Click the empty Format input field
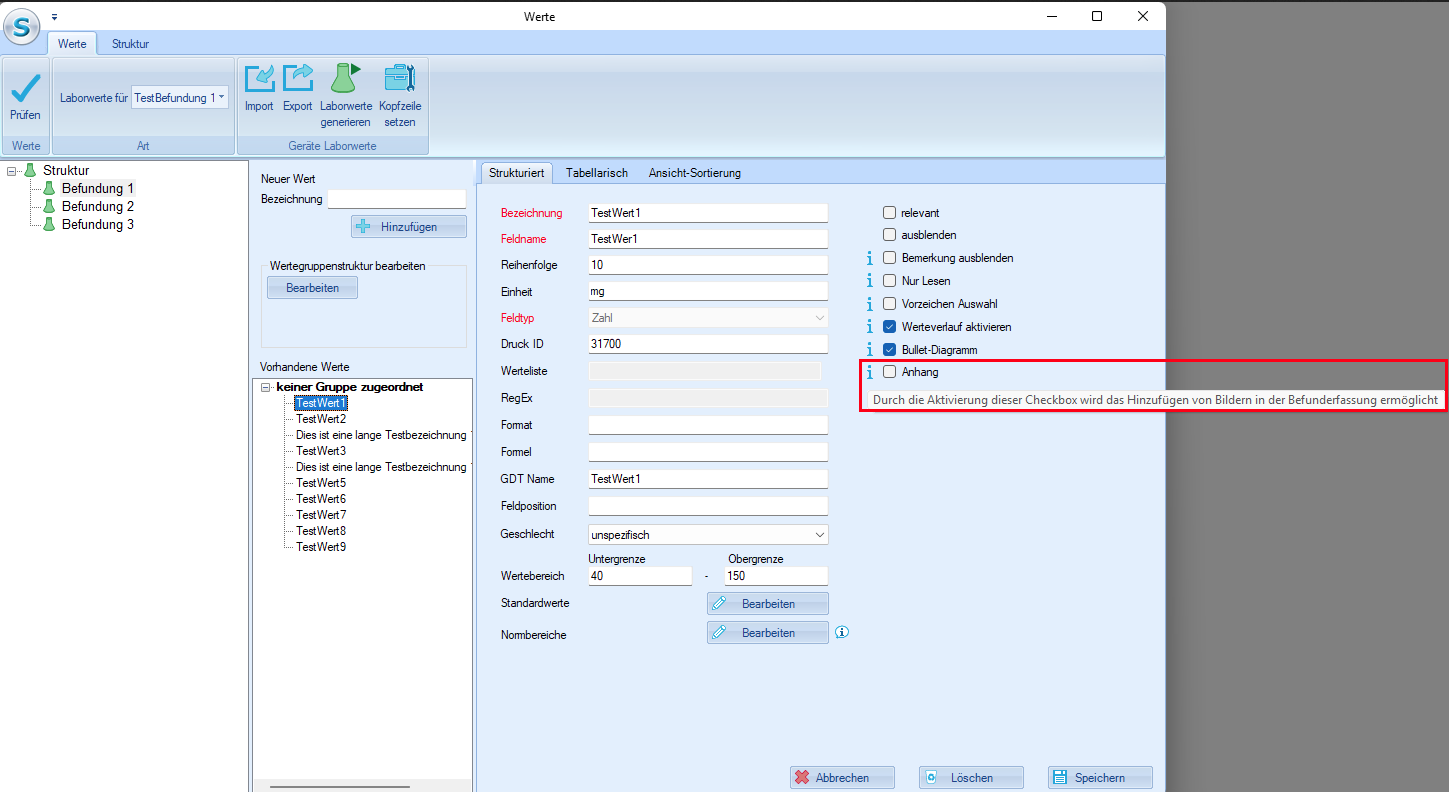The width and height of the screenshot is (1449, 792). [708, 425]
